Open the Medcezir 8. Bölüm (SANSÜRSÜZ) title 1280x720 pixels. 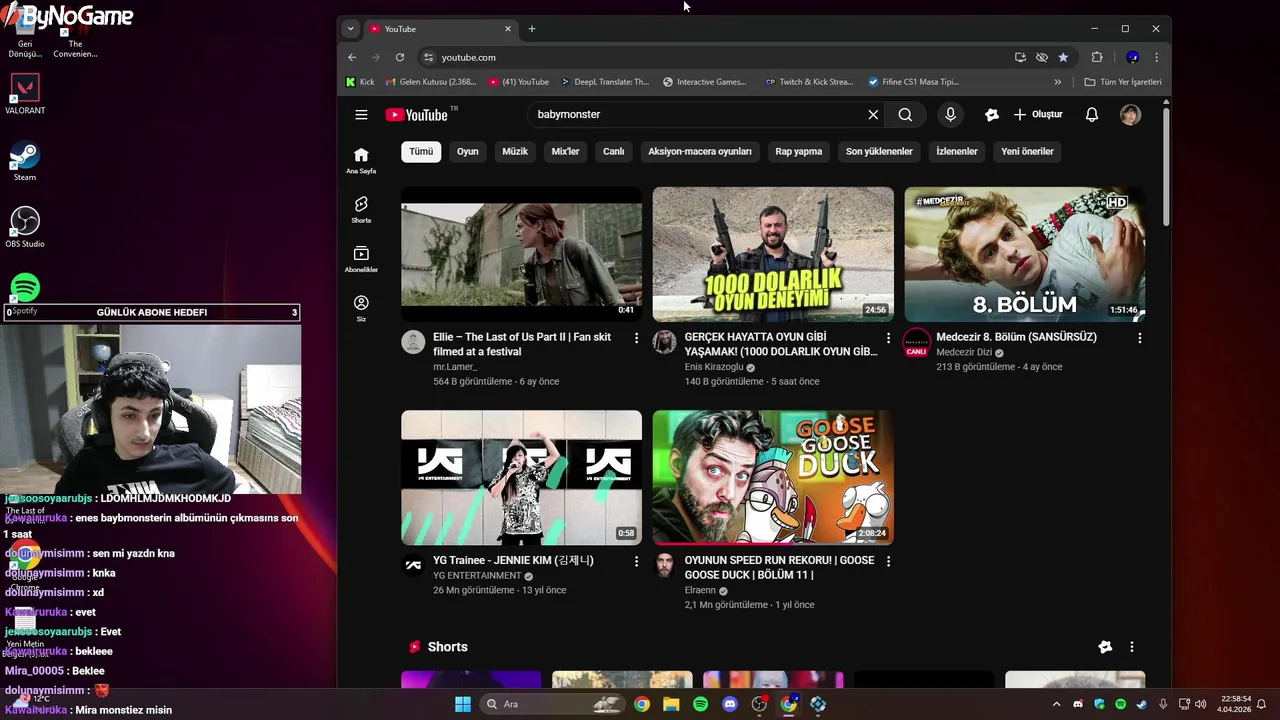tap(1016, 338)
